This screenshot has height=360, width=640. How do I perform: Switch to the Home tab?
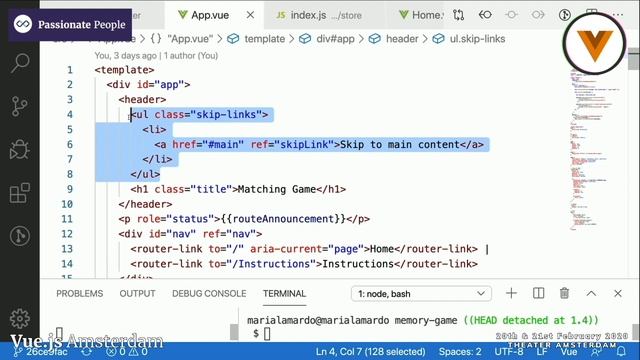click(x=420, y=16)
